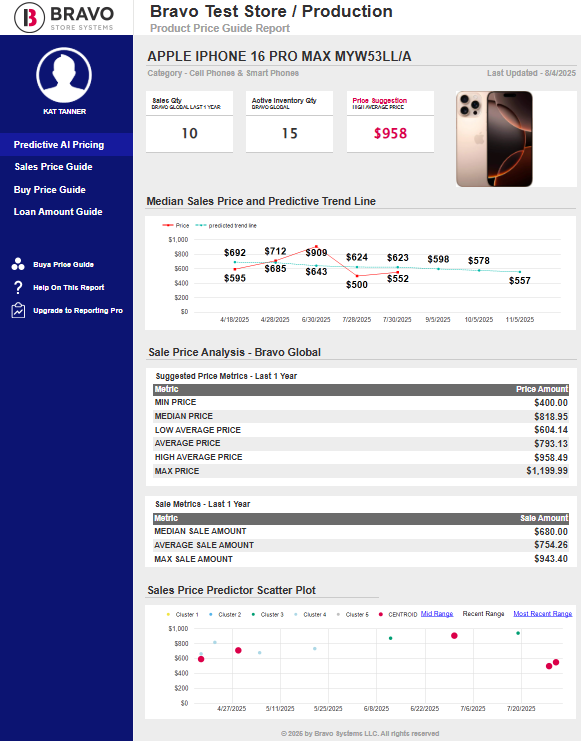581x742 pixels.
Task: Click the MAX PRICE value $1,199.99
Action: pos(547,471)
